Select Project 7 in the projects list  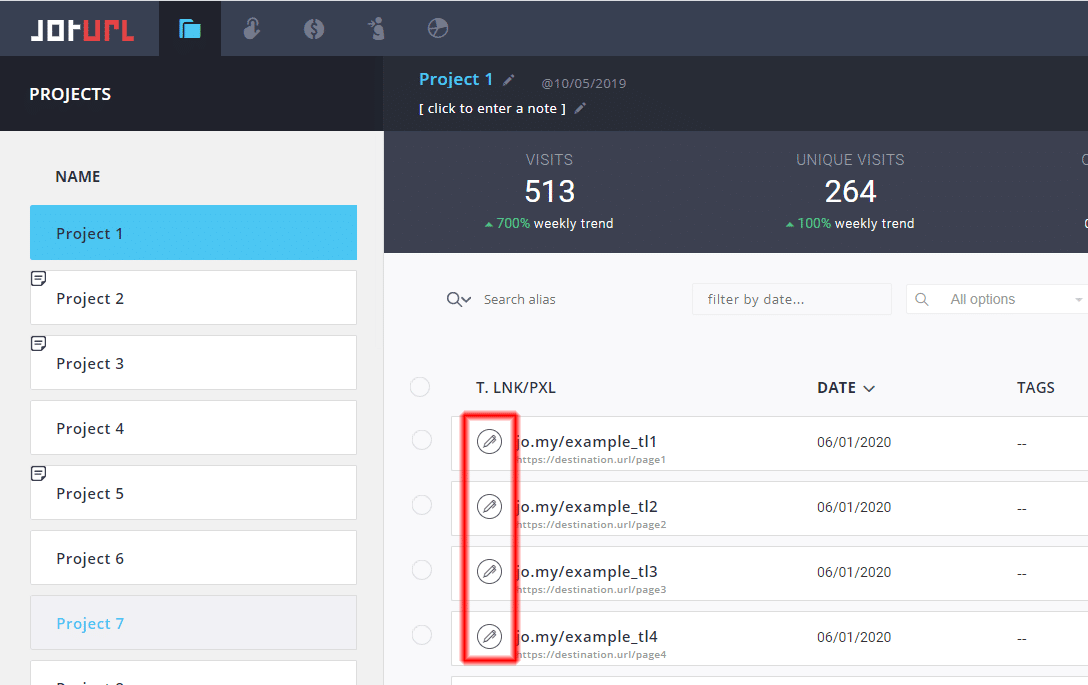(193, 623)
